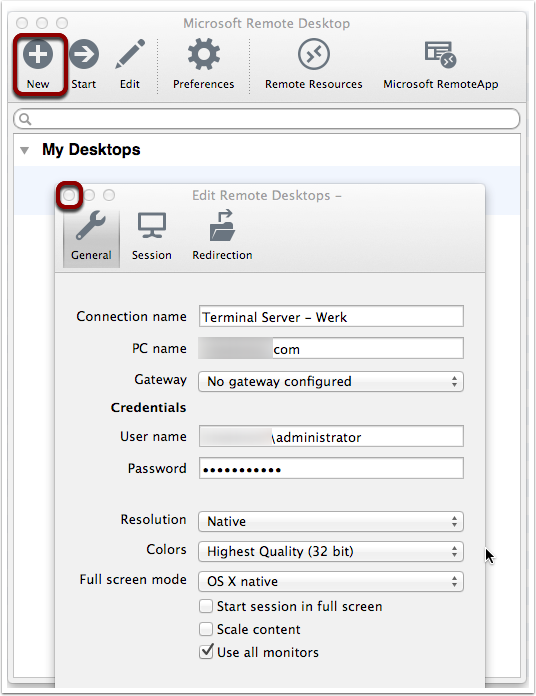
Task: Click the Password field
Action: 331,468
